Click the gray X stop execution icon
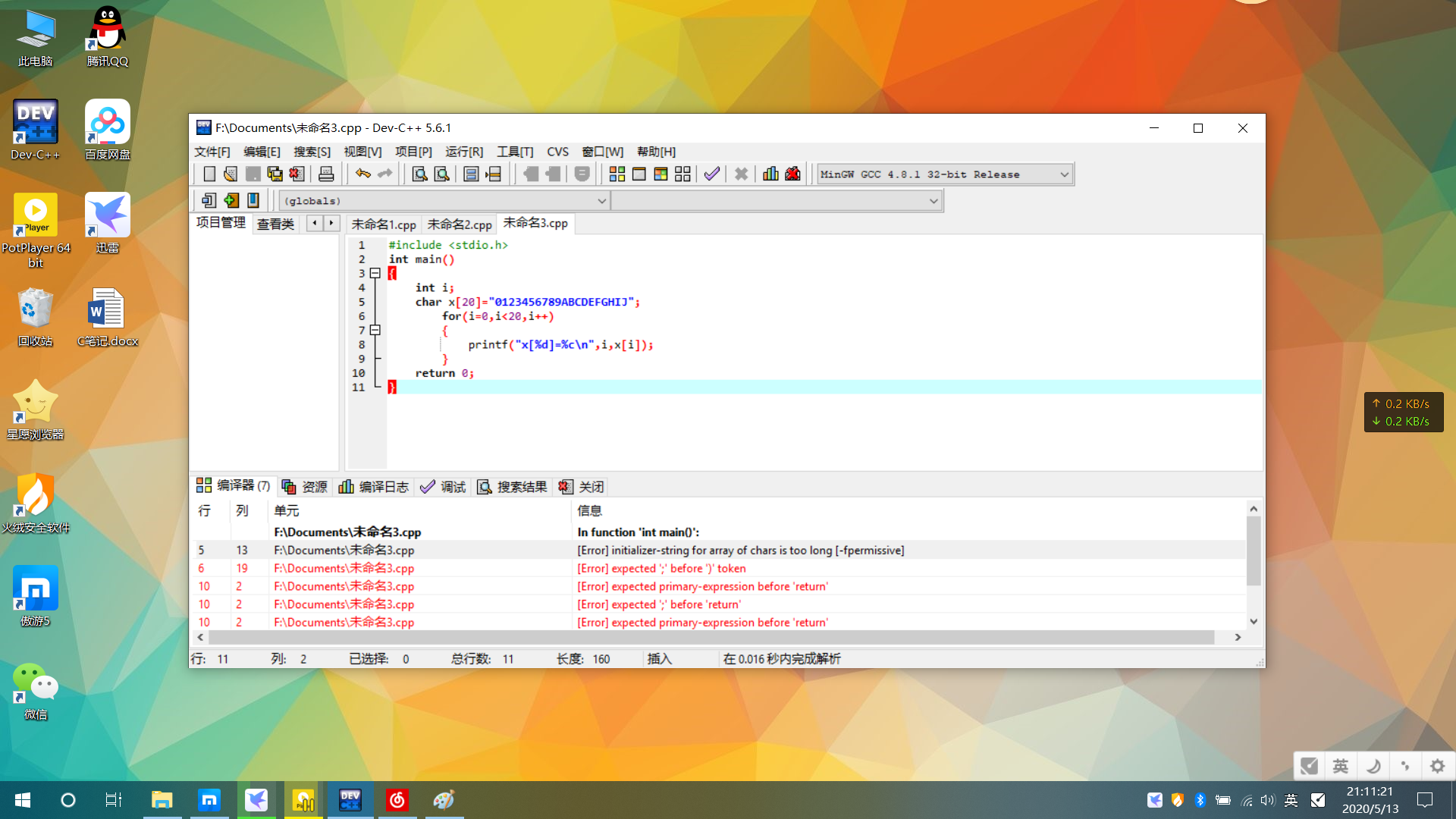Screen dimensions: 1456x819 point(742,174)
